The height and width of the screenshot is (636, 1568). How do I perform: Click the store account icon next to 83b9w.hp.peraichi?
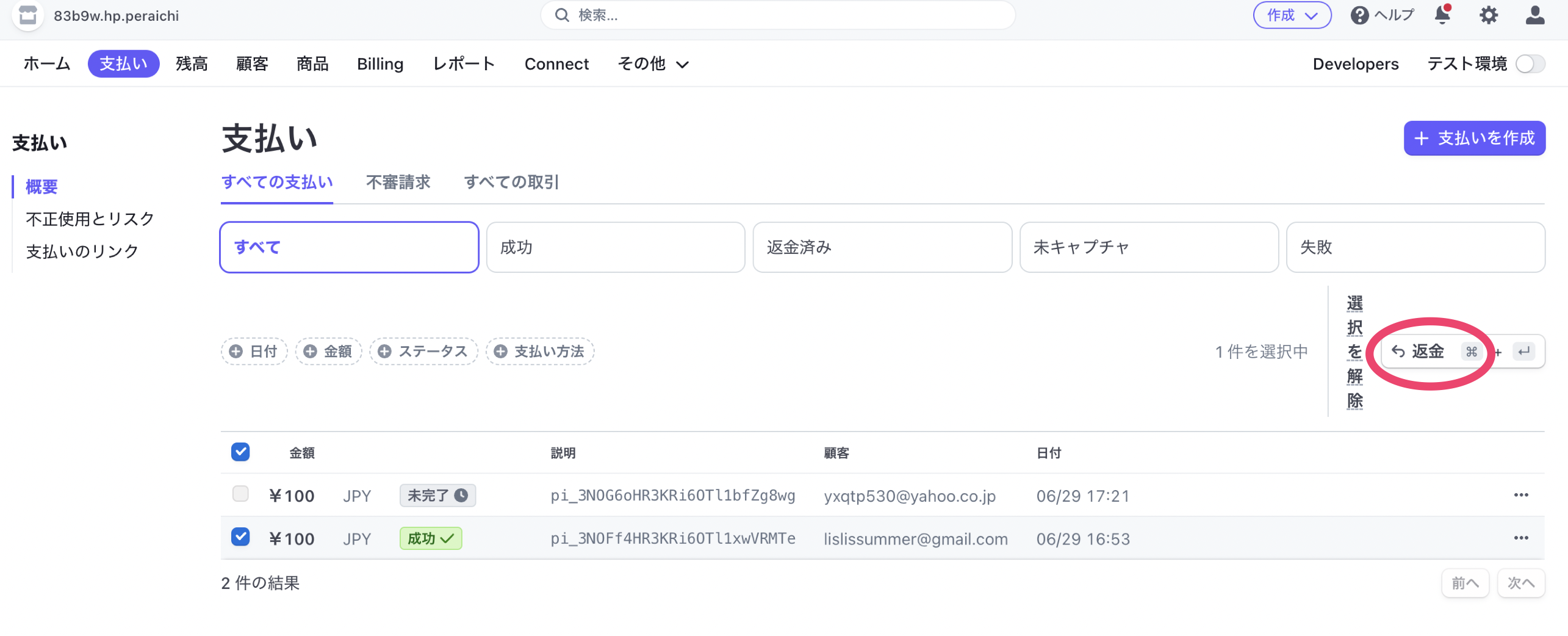[x=27, y=15]
